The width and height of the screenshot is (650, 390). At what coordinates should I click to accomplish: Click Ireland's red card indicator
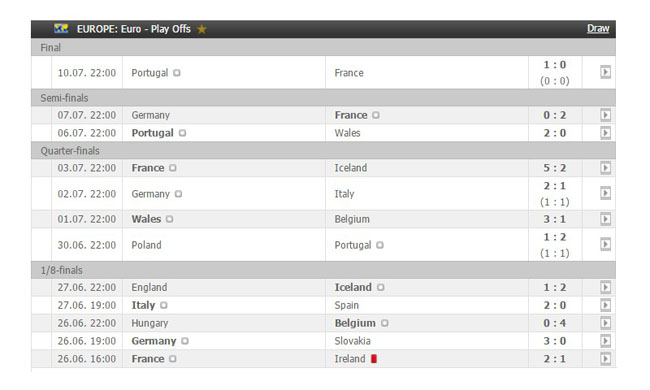(374, 359)
